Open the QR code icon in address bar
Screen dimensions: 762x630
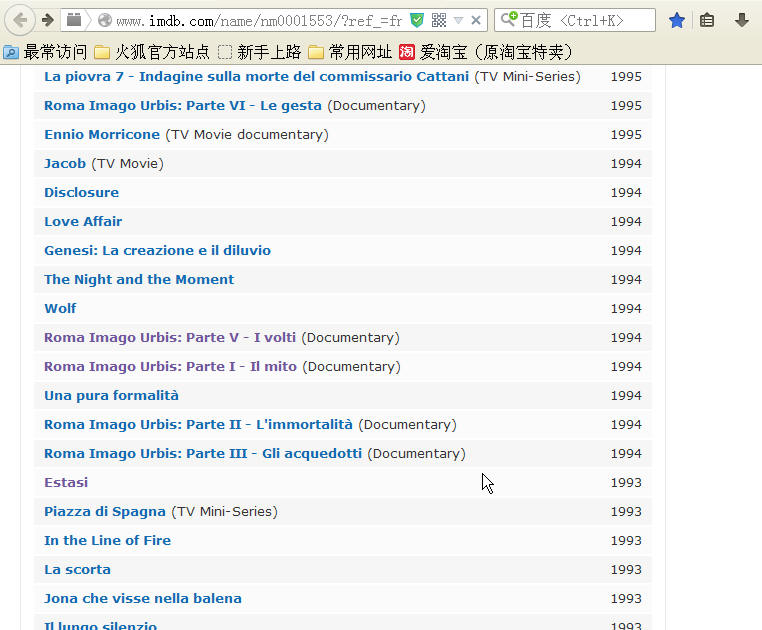439,20
